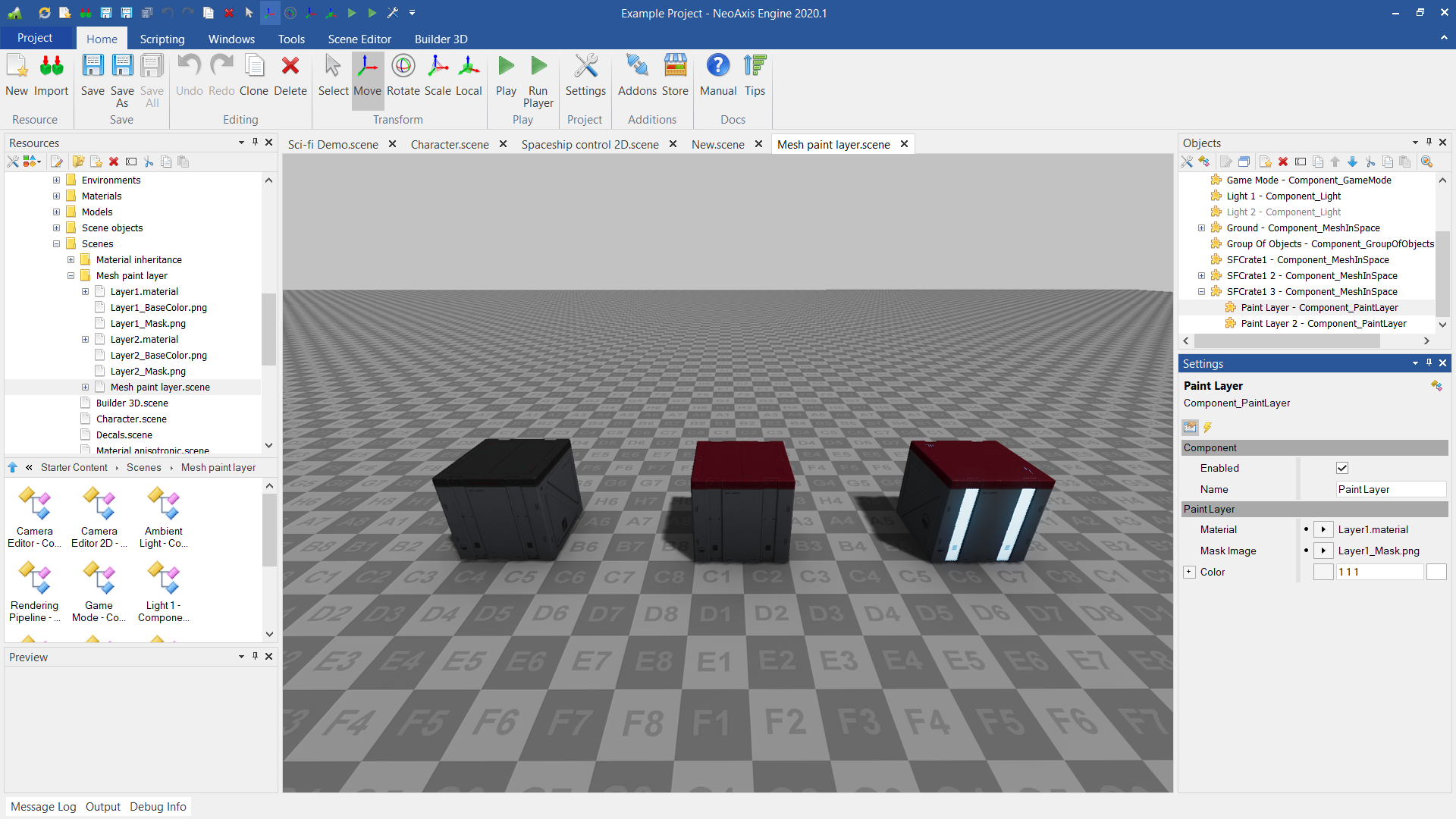Click the Scale transform tool
Screen dimensions: 1456x819
click(x=438, y=76)
